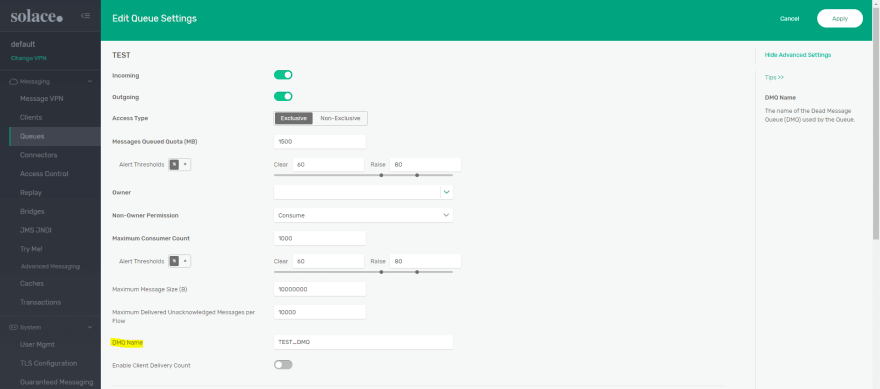Open Bridges in sidebar

click(32, 212)
